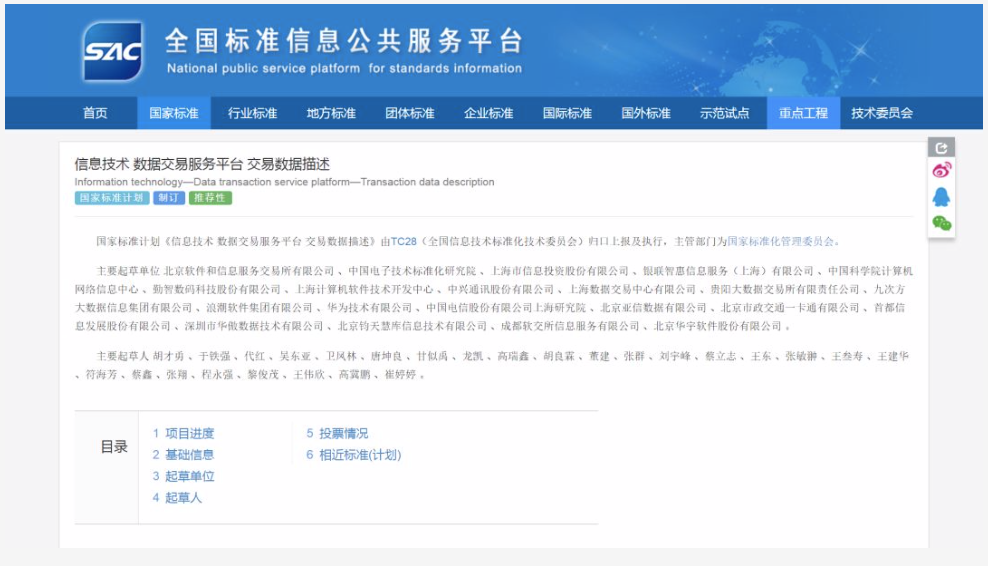Share page via WeChat icon
988x566 pixels.
(x=941, y=223)
